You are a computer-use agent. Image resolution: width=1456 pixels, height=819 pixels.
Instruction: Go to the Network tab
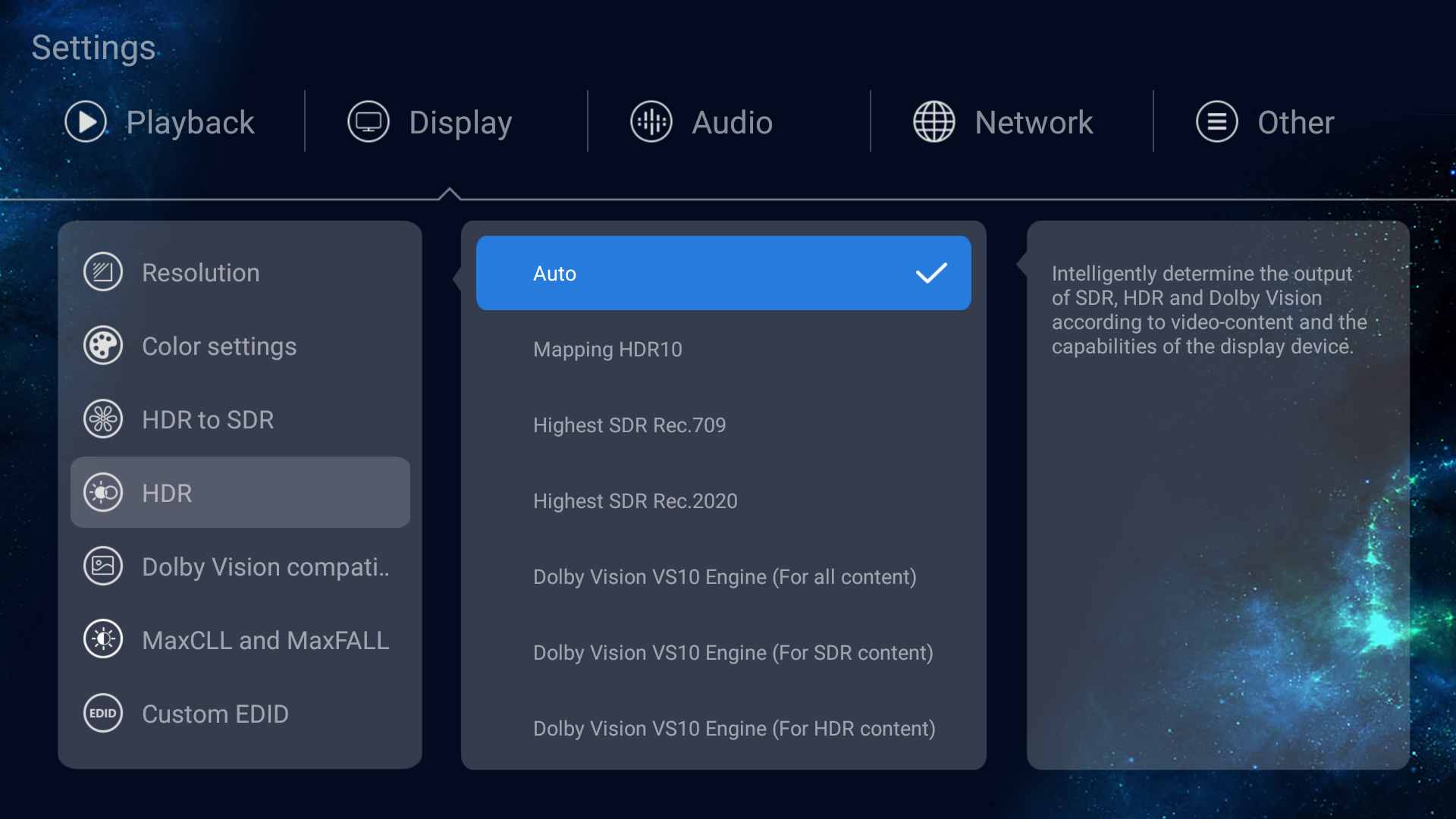point(1003,122)
